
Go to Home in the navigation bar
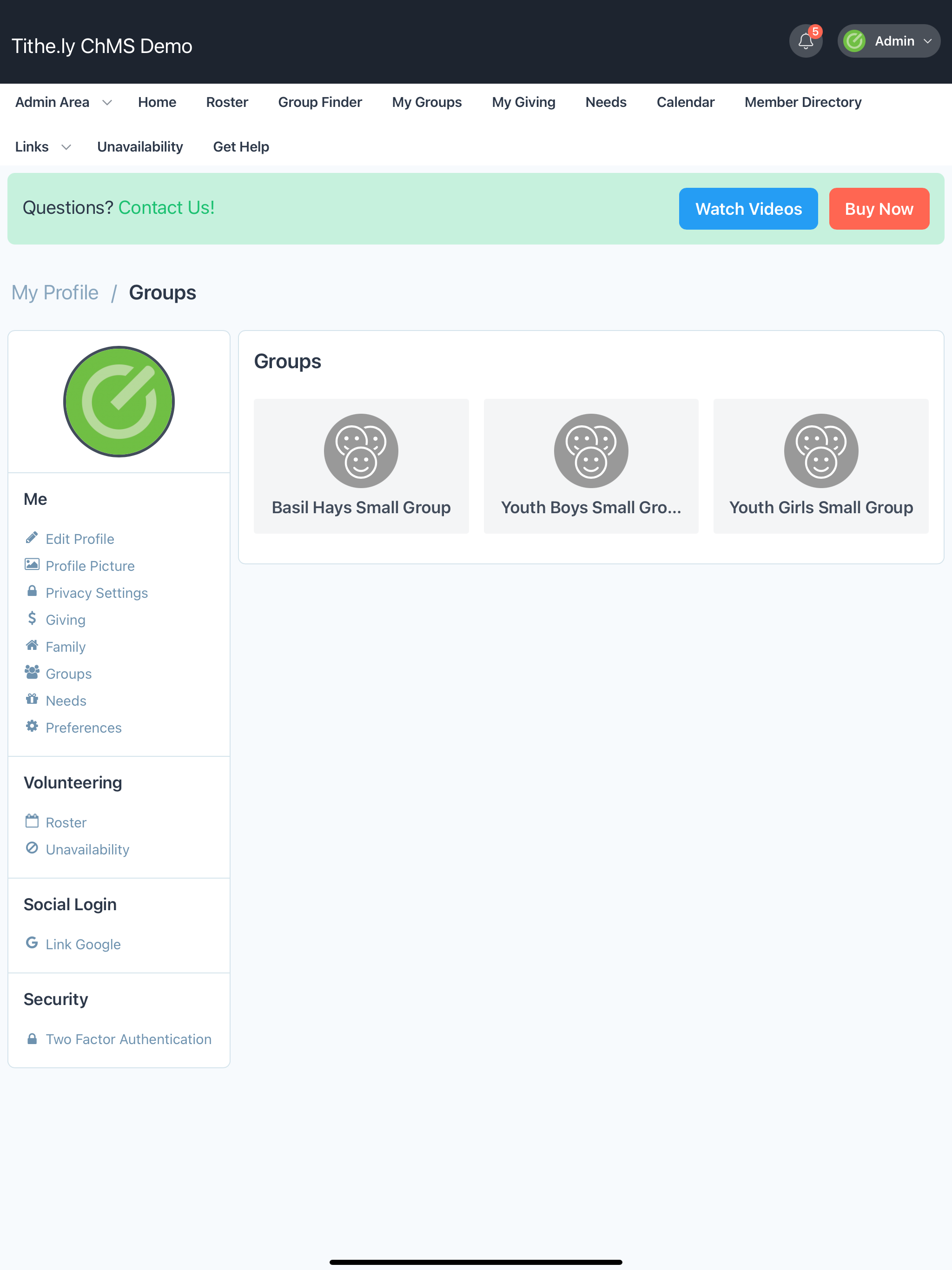point(157,102)
